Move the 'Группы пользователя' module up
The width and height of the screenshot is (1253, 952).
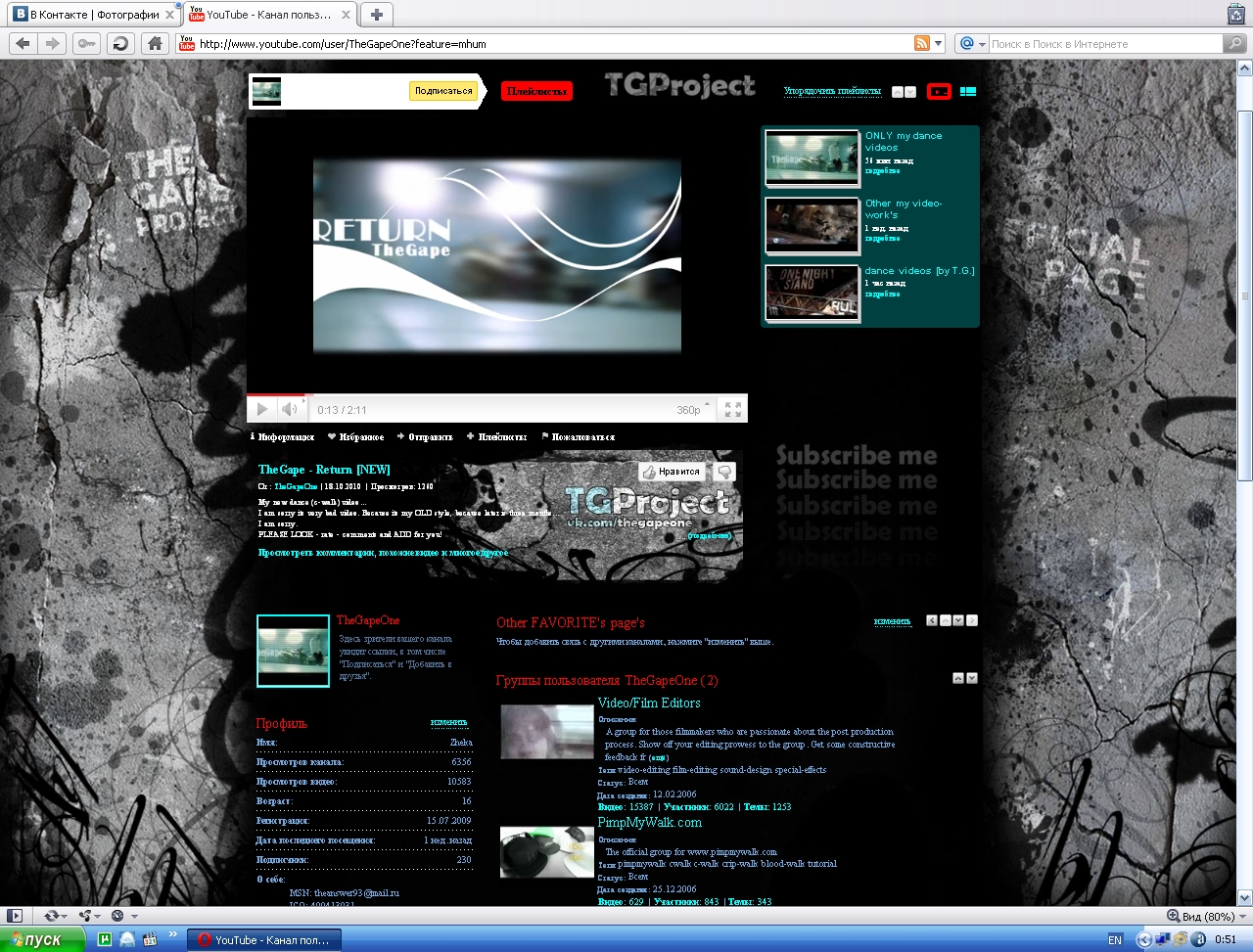pyautogui.click(x=958, y=678)
